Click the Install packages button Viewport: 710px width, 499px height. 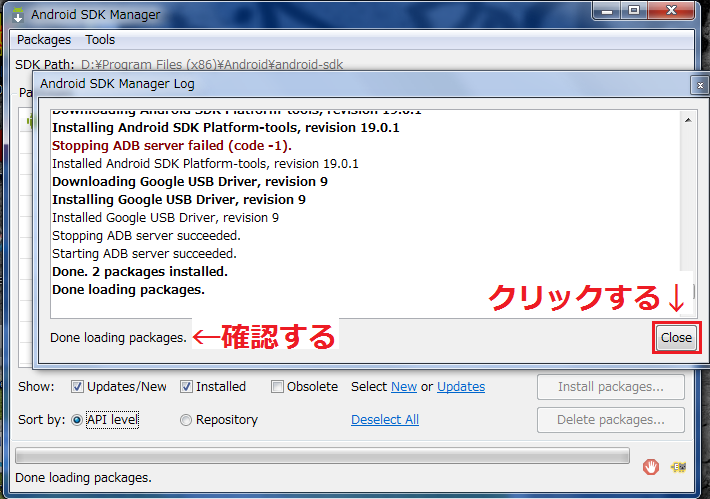611,387
